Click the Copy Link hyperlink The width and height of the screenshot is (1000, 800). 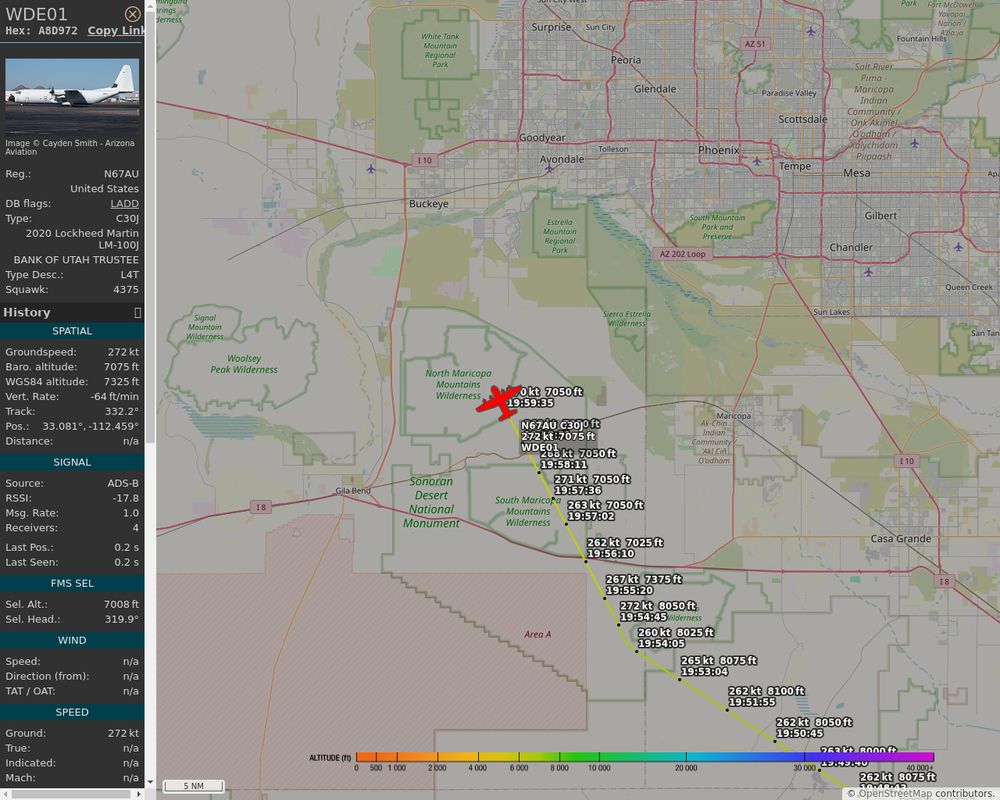[x=116, y=31]
